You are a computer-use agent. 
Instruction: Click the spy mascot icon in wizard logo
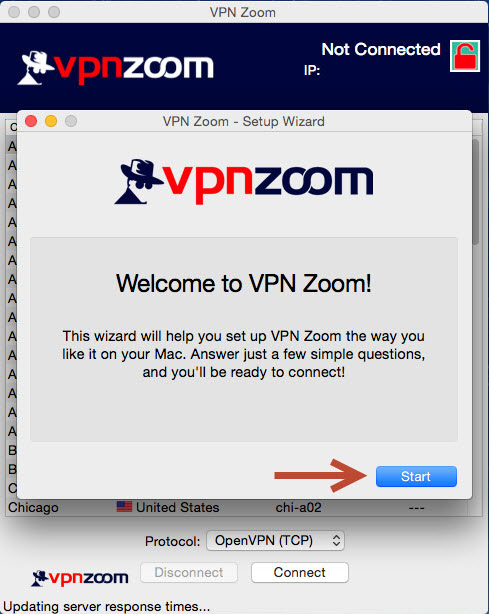[x=137, y=181]
